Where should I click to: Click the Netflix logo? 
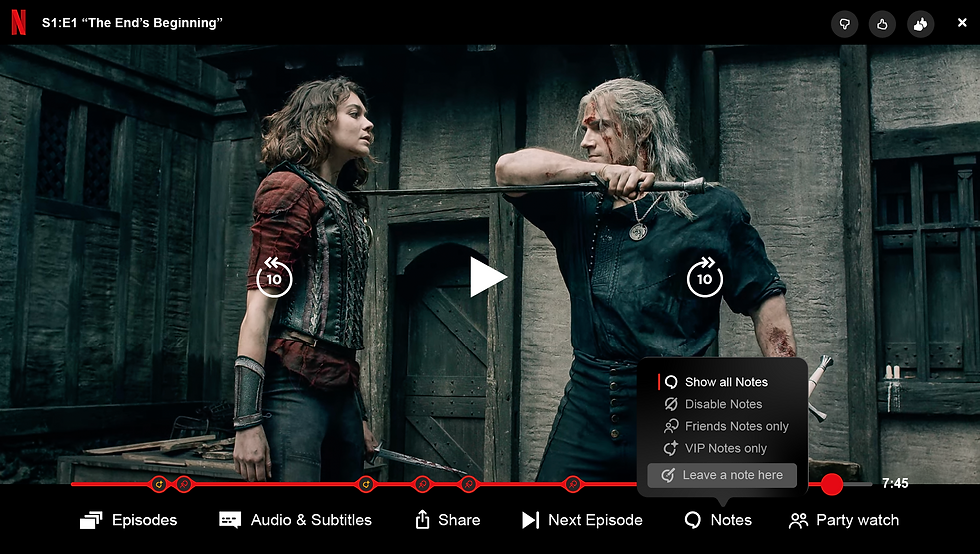click(x=19, y=23)
